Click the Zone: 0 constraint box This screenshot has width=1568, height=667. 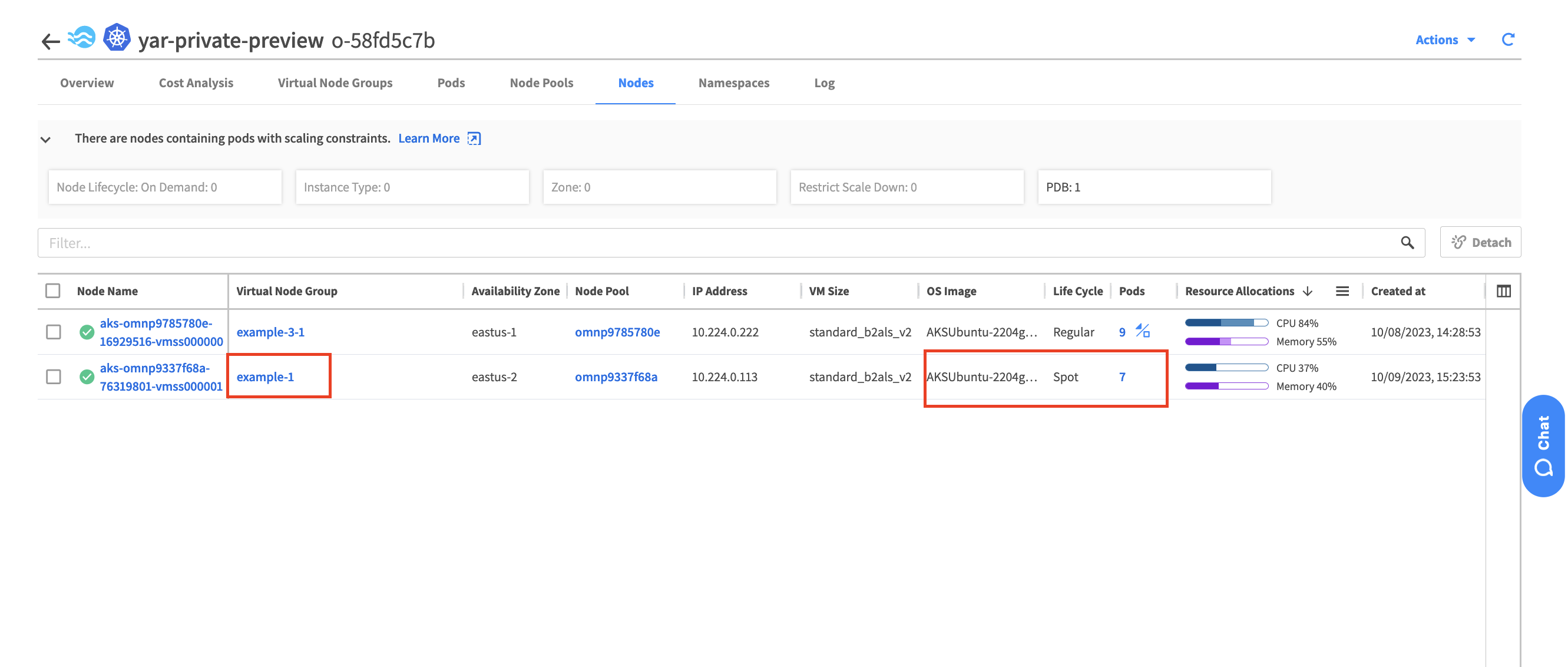pos(659,187)
